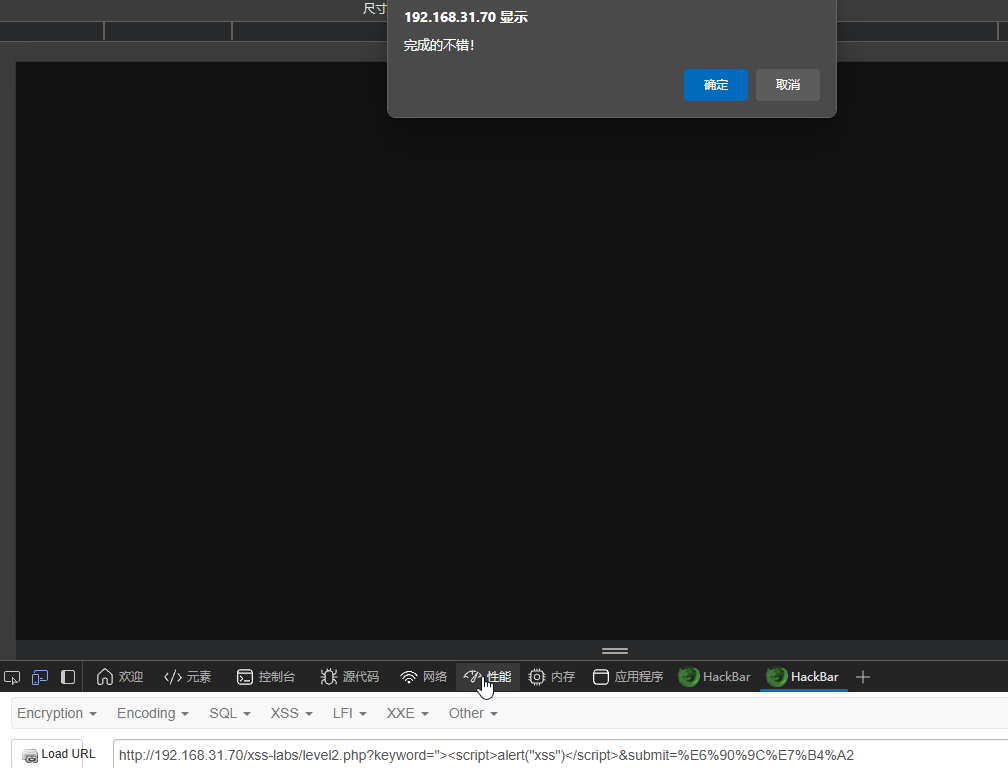This screenshot has height=768, width=1008.
Task: Click the icon inside Load URL button
Action: coord(30,756)
